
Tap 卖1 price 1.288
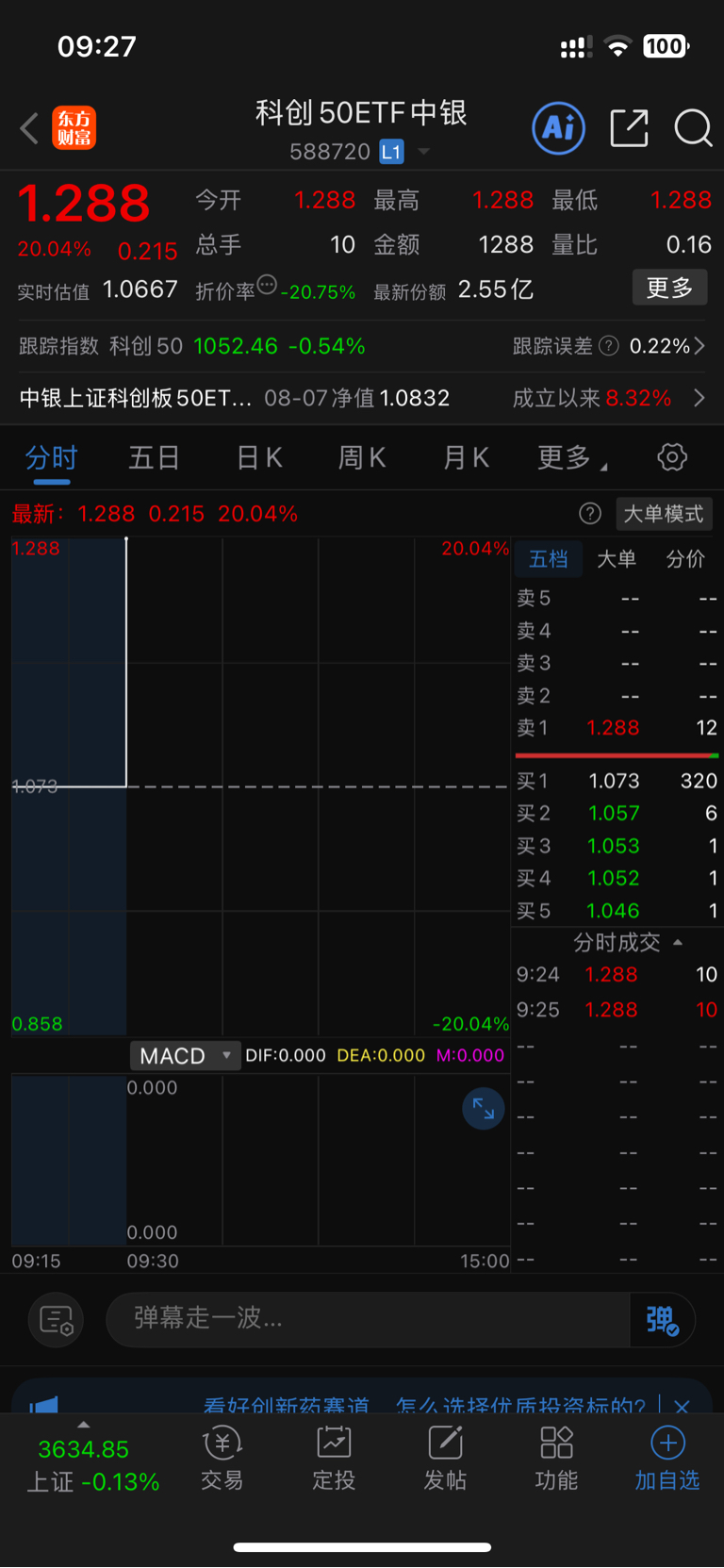pos(613,728)
